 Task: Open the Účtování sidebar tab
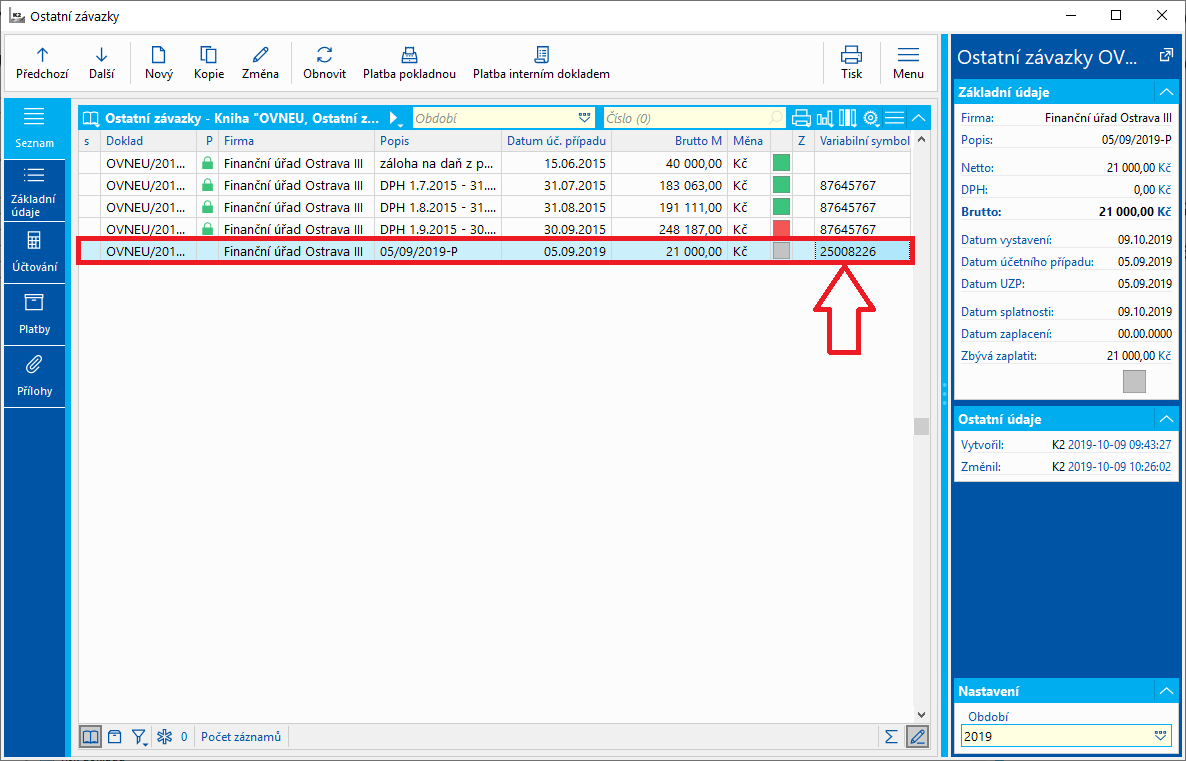point(34,253)
